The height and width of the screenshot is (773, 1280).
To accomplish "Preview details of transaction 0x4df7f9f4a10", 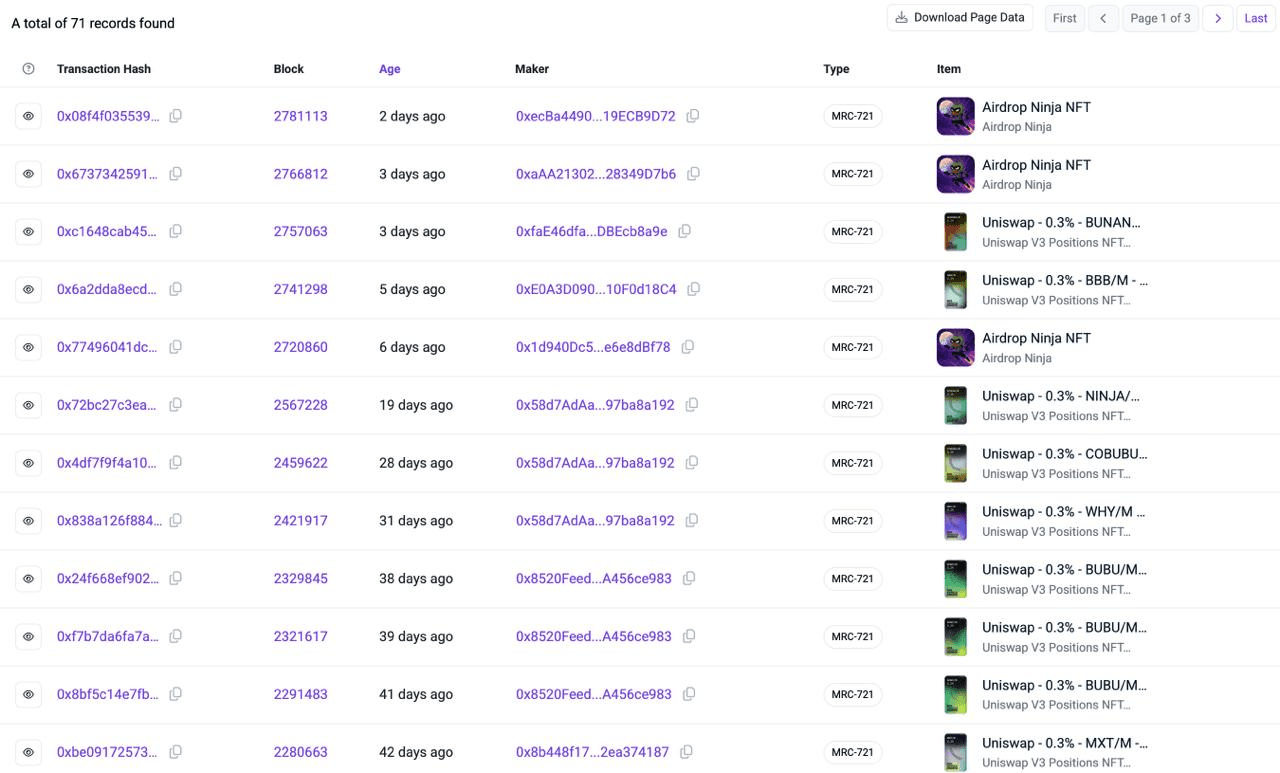I will coord(28,463).
